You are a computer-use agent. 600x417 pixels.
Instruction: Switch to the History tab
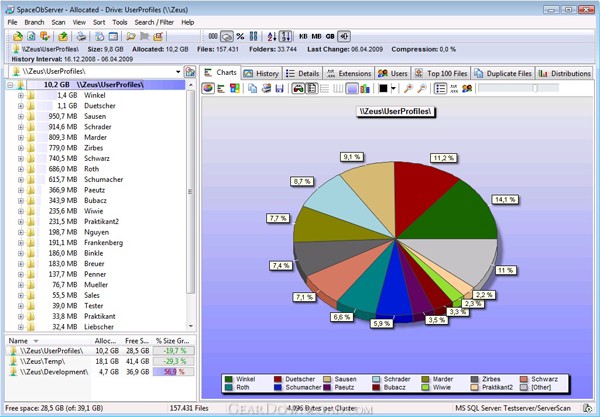tap(261, 73)
